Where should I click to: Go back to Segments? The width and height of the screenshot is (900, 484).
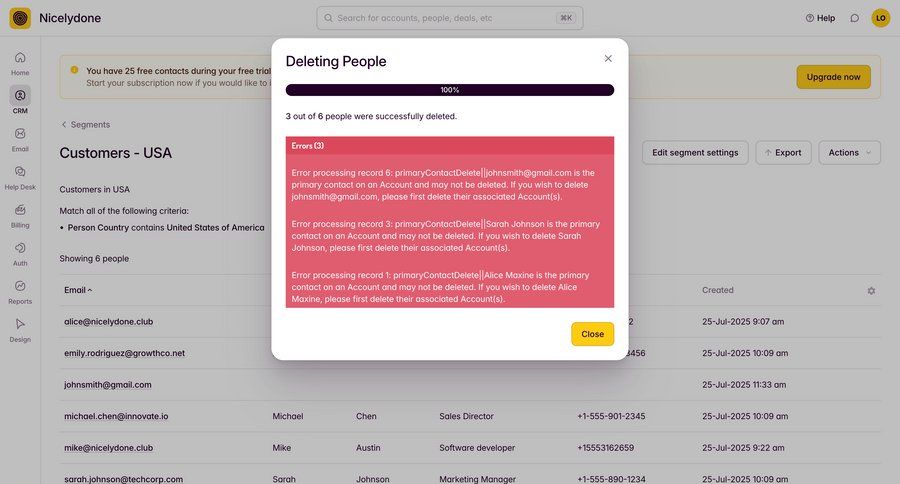(86, 125)
